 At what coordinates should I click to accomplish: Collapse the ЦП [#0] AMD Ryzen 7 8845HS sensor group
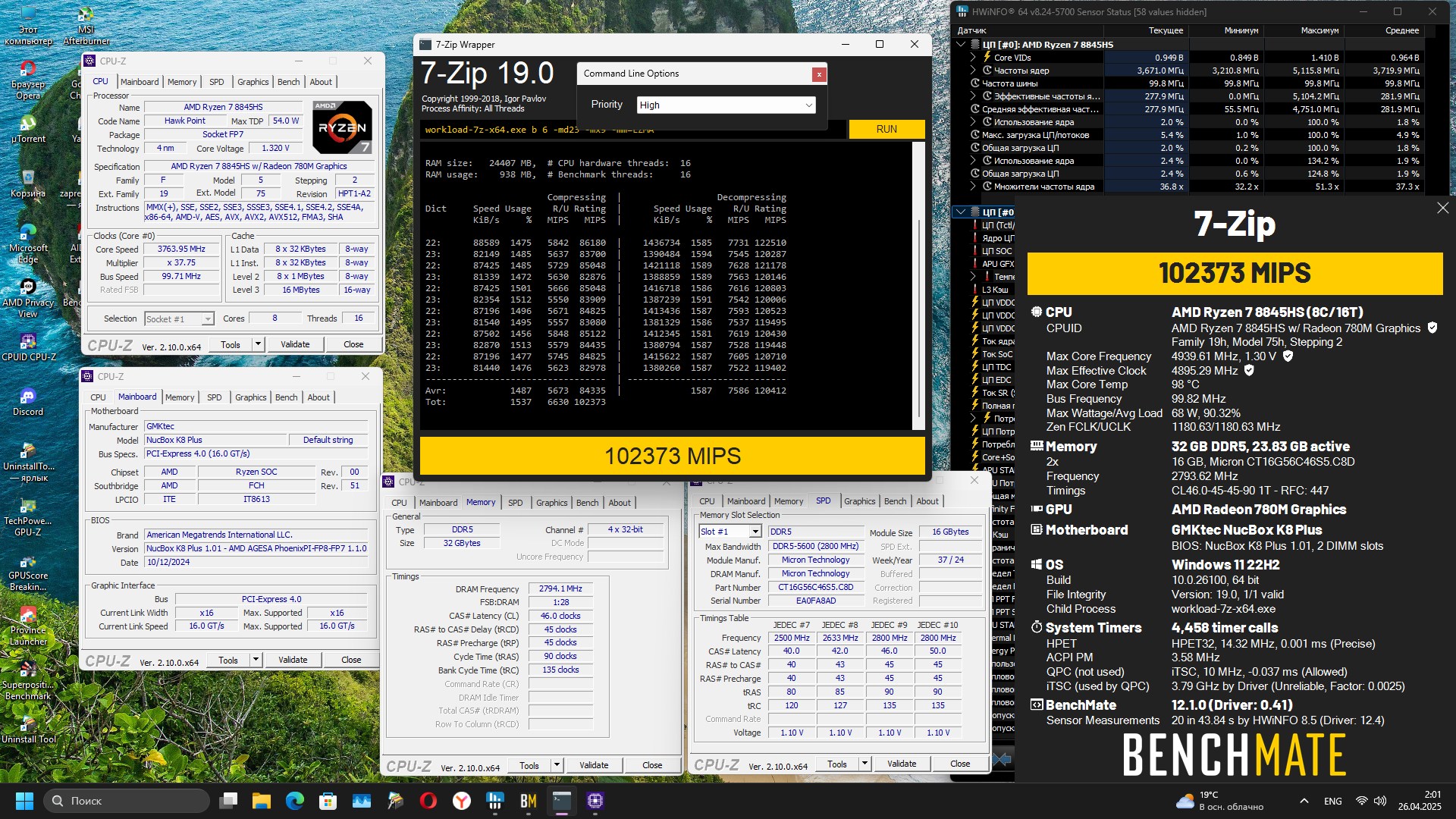(x=962, y=45)
